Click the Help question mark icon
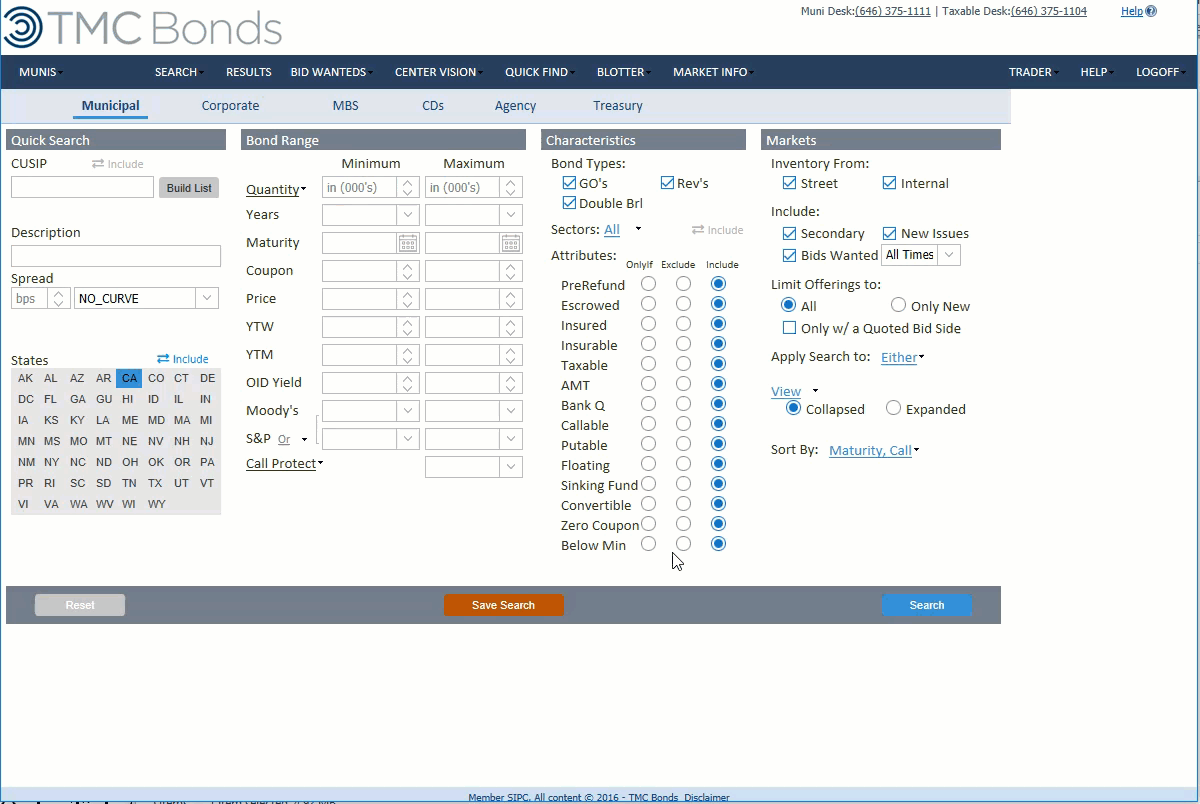Screen dimensions: 1200x804 coord(1151,11)
